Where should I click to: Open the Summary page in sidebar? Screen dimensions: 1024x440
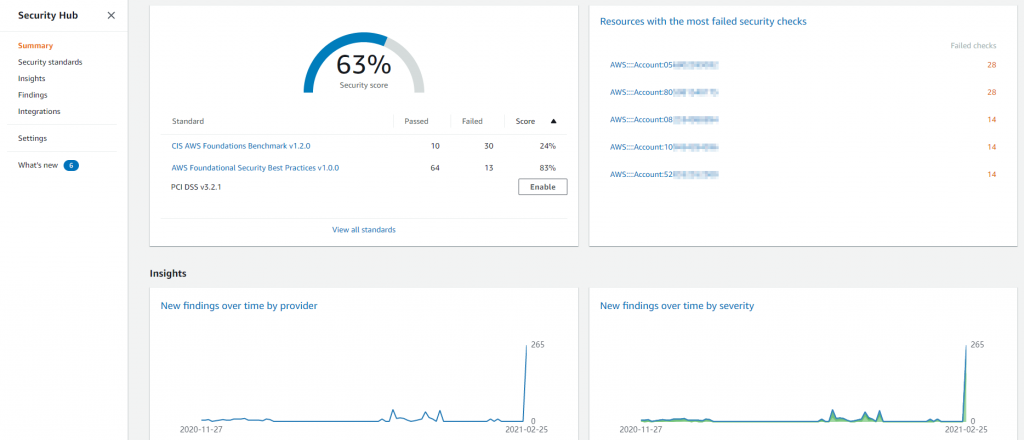35,46
